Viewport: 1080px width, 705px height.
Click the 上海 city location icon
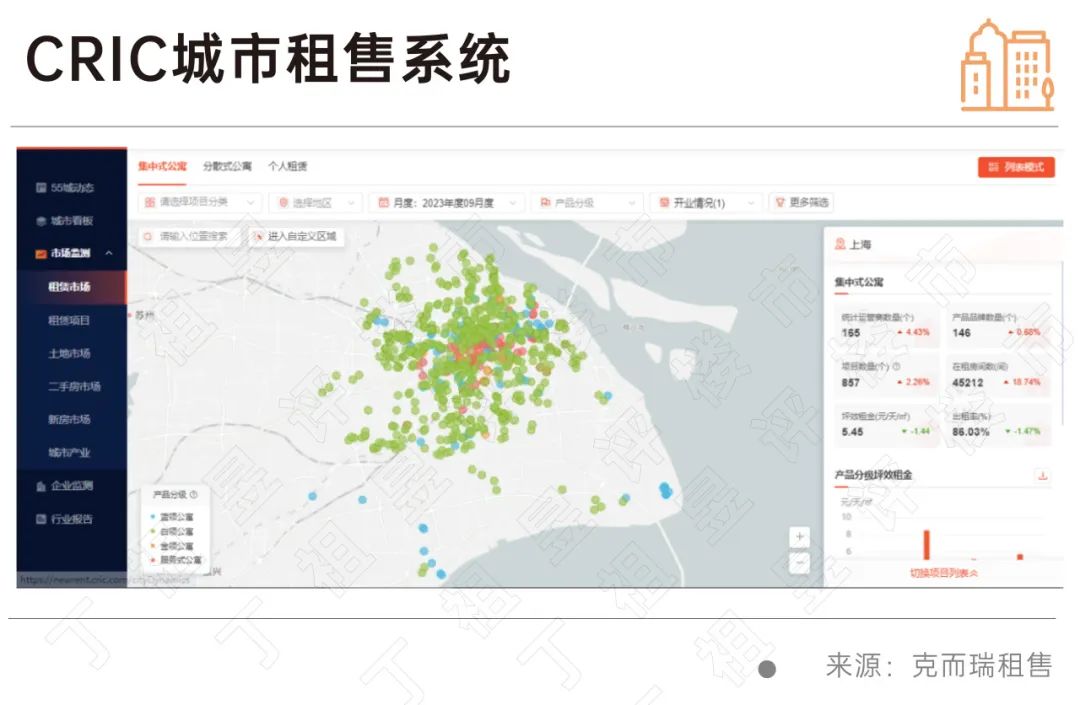840,244
